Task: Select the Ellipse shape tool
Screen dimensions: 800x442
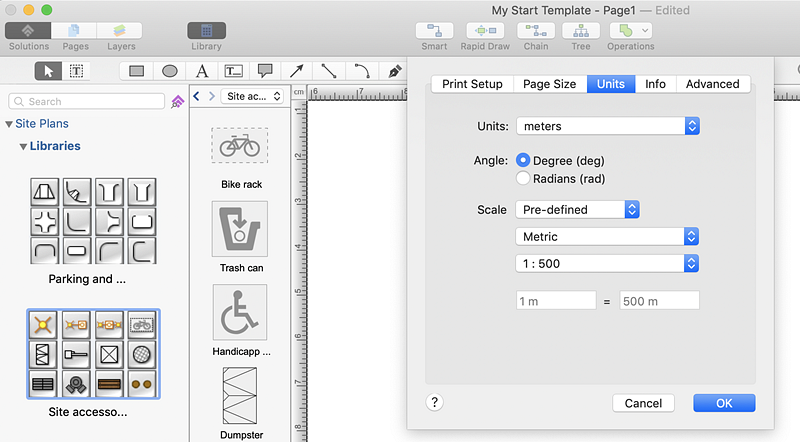Action: coord(170,71)
